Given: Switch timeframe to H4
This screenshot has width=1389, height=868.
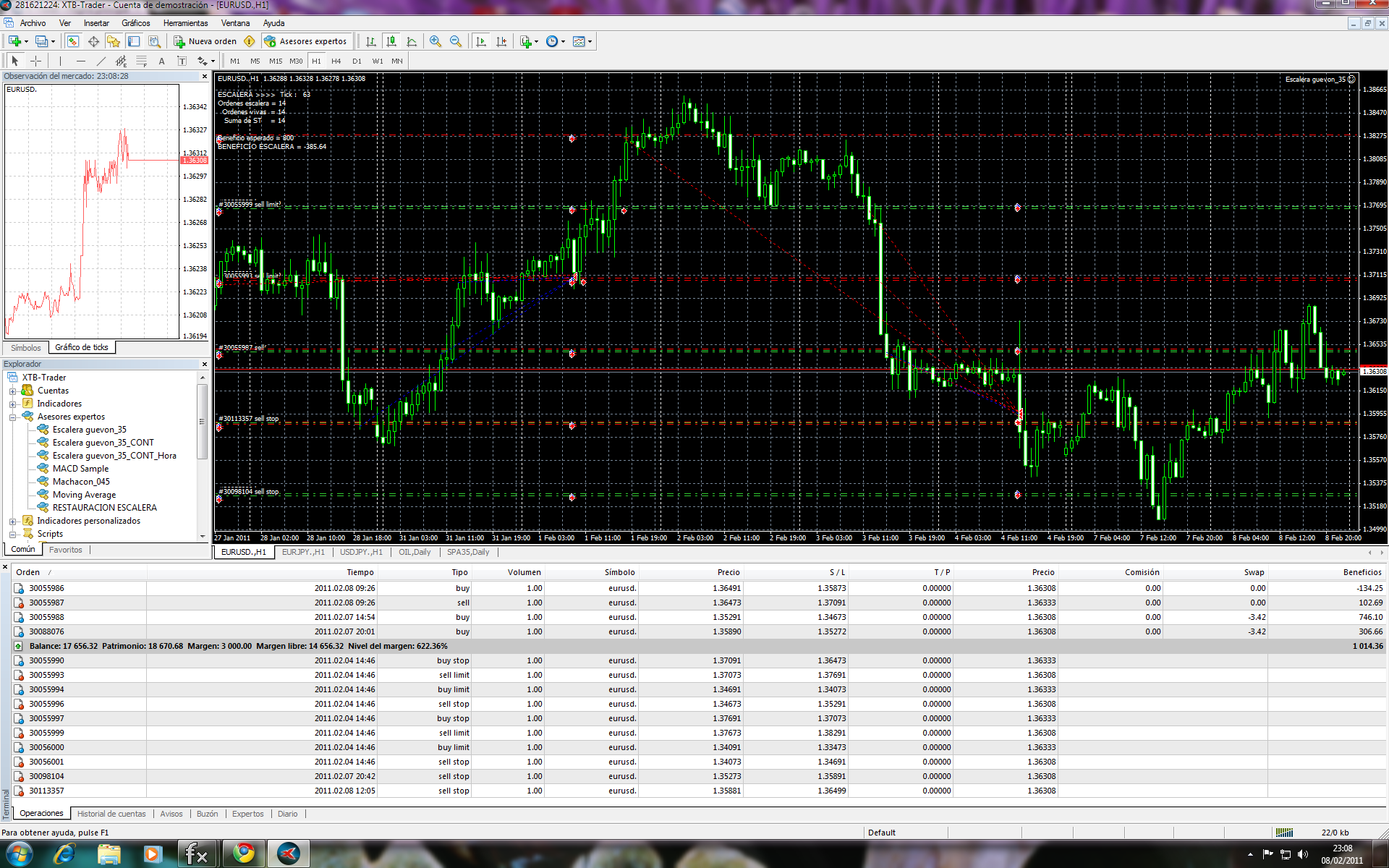Looking at the screenshot, I should [336, 61].
